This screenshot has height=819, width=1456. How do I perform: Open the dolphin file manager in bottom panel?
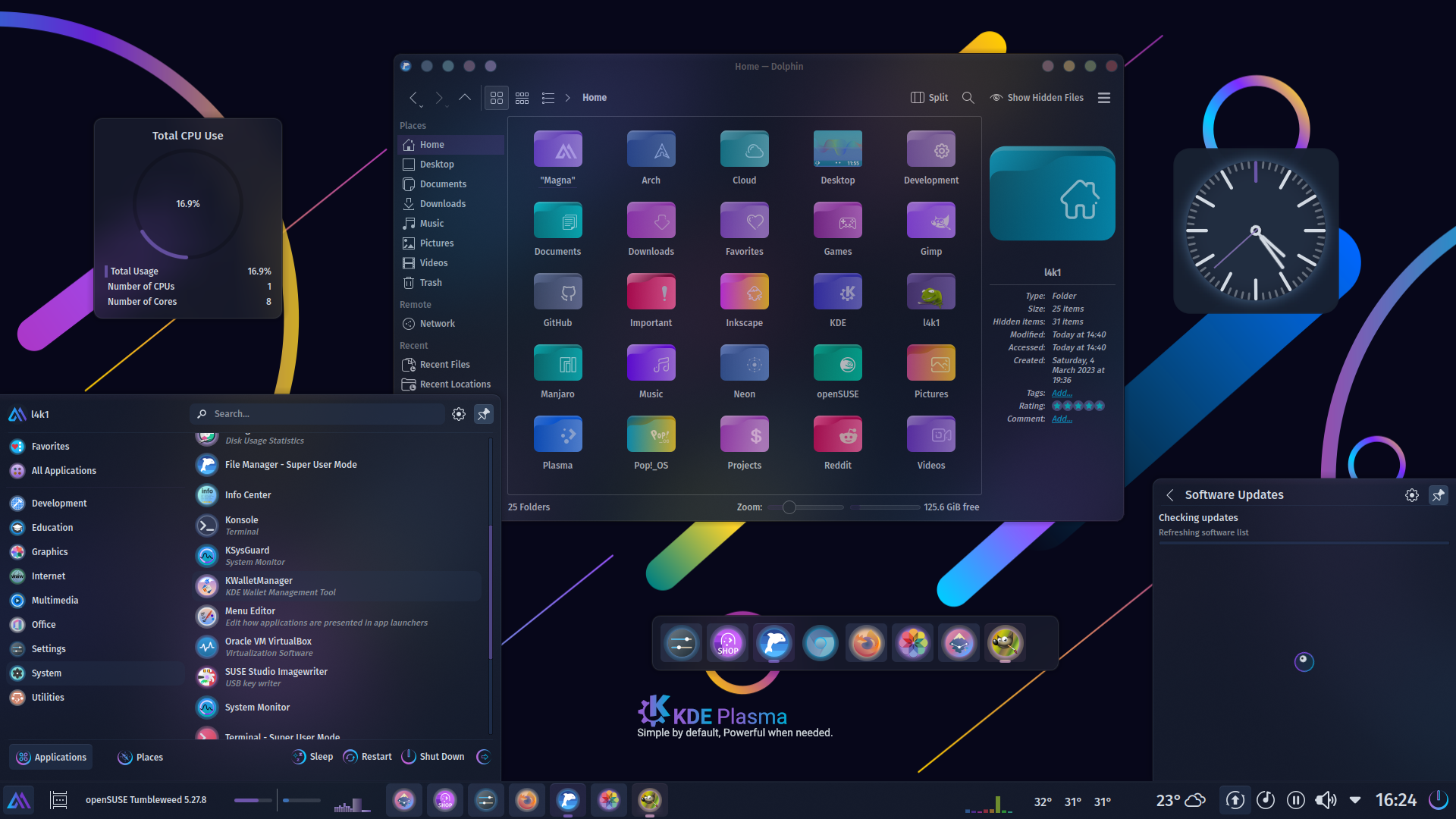coord(568,800)
